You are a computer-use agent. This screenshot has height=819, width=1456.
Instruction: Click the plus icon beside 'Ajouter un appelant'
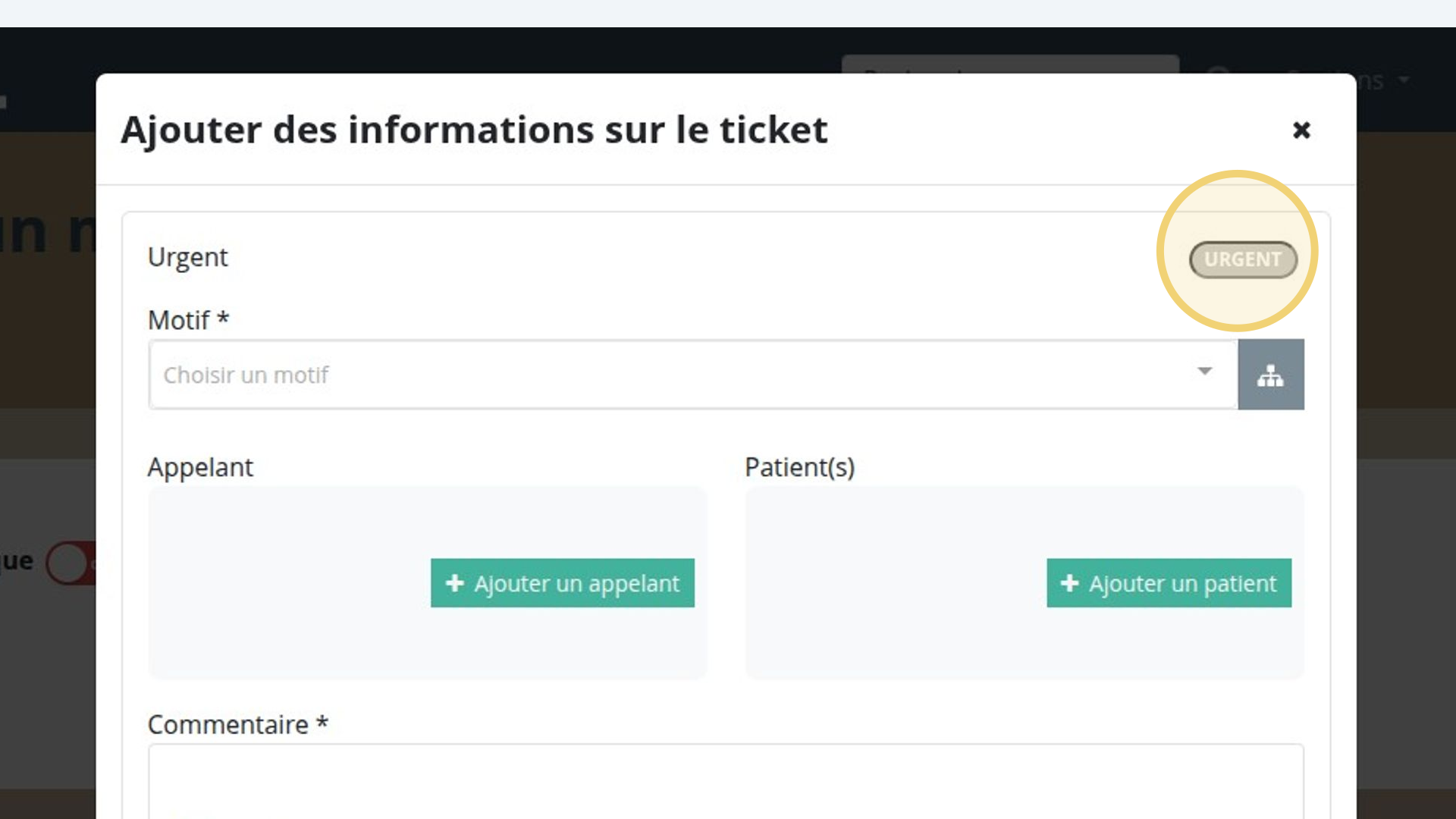click(x=454, y=583)
